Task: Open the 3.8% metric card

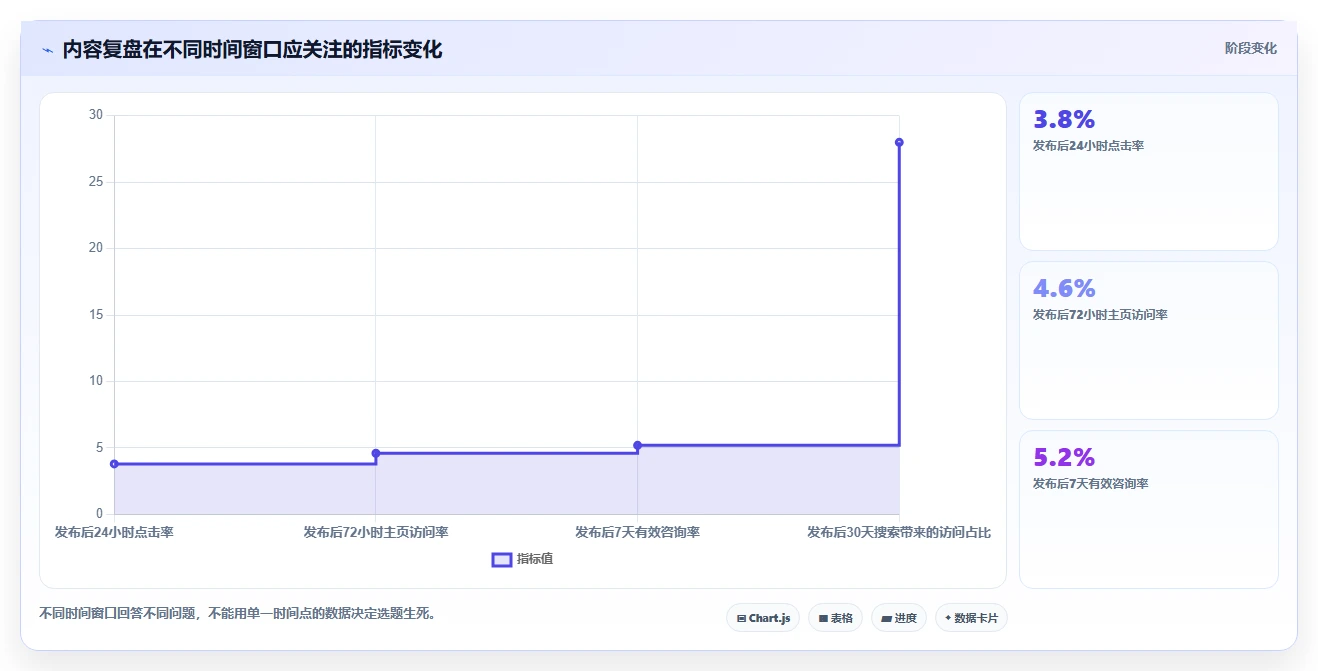Action: 1149,171
